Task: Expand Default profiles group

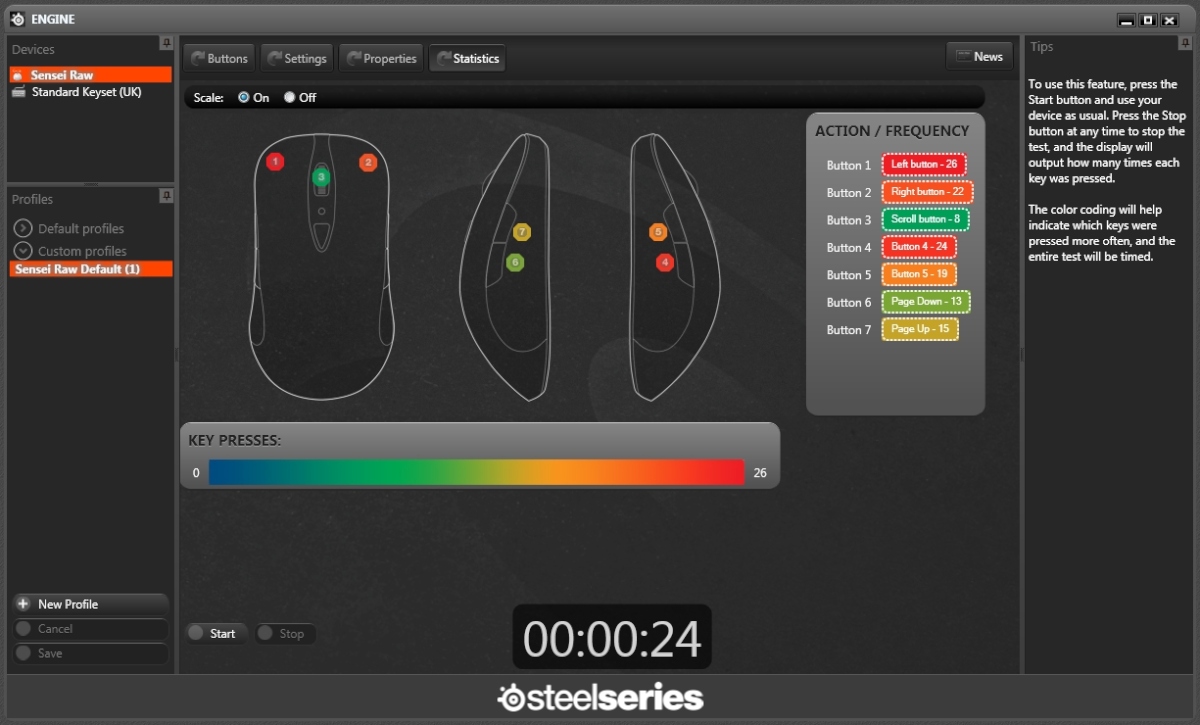Action: (x=23, y=228)
